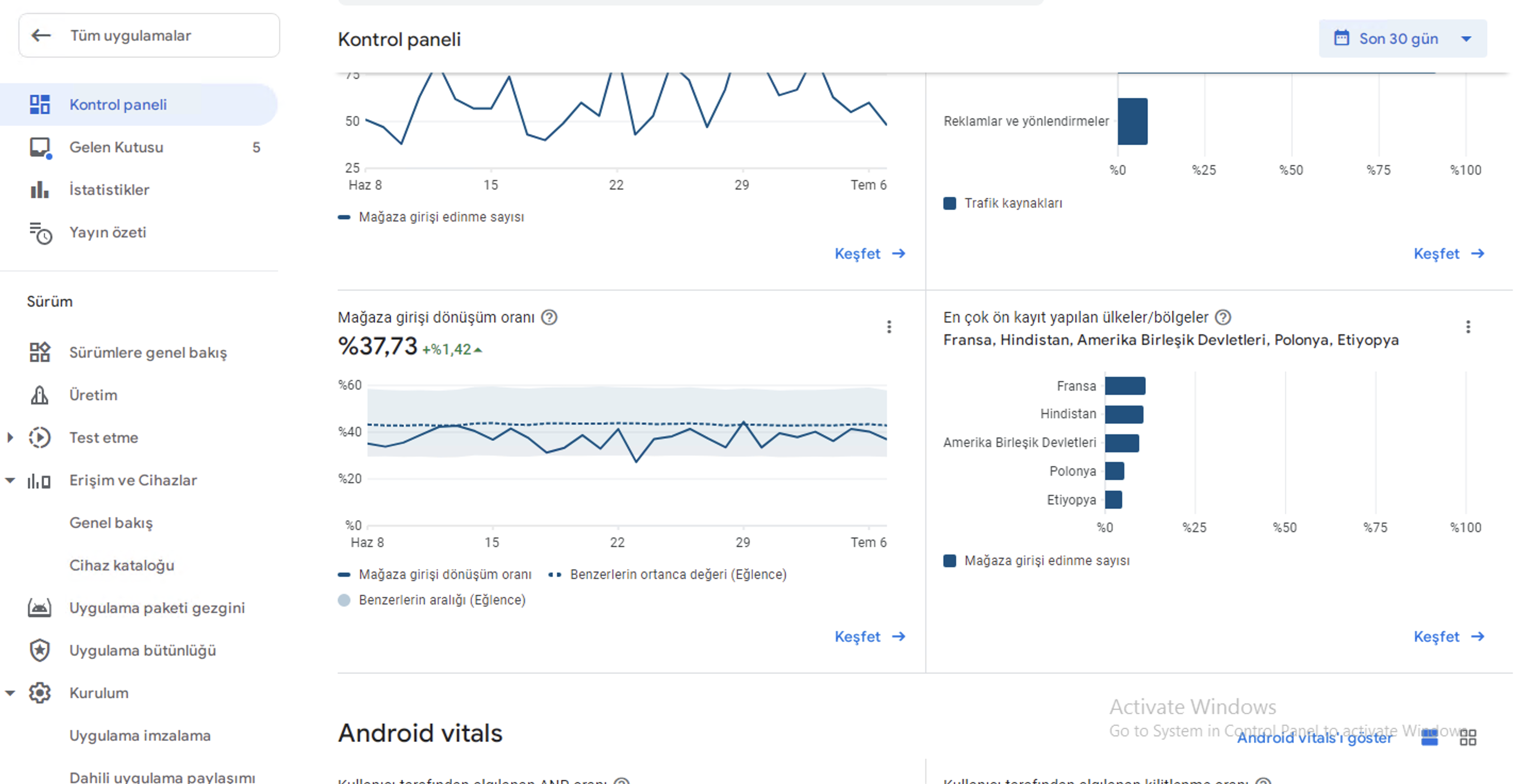Viewport: 1519px width, 784px height.
Task: Open the Uygulama paketi gezgini icon
Action: click(39, 608)
